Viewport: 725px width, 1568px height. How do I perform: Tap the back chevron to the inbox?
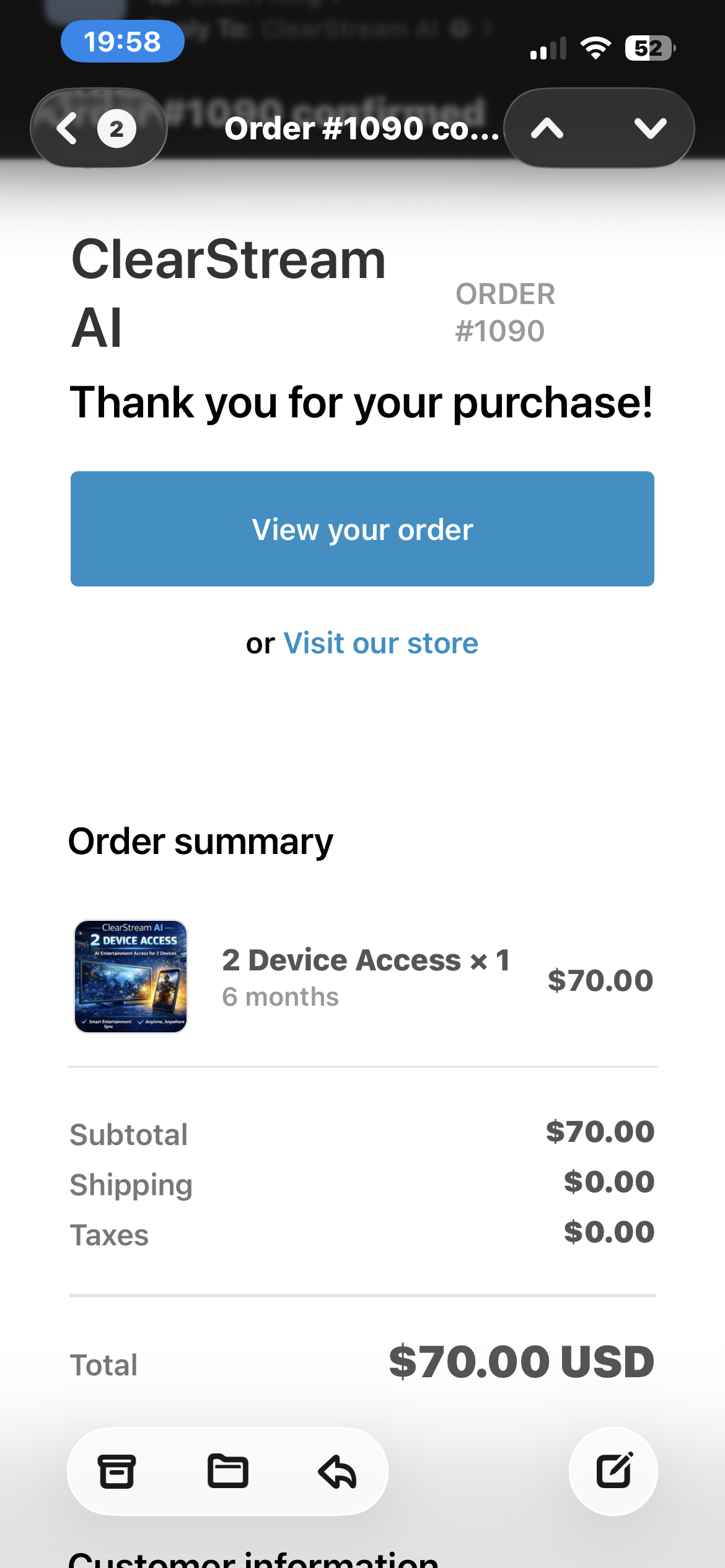pos(67,129)
